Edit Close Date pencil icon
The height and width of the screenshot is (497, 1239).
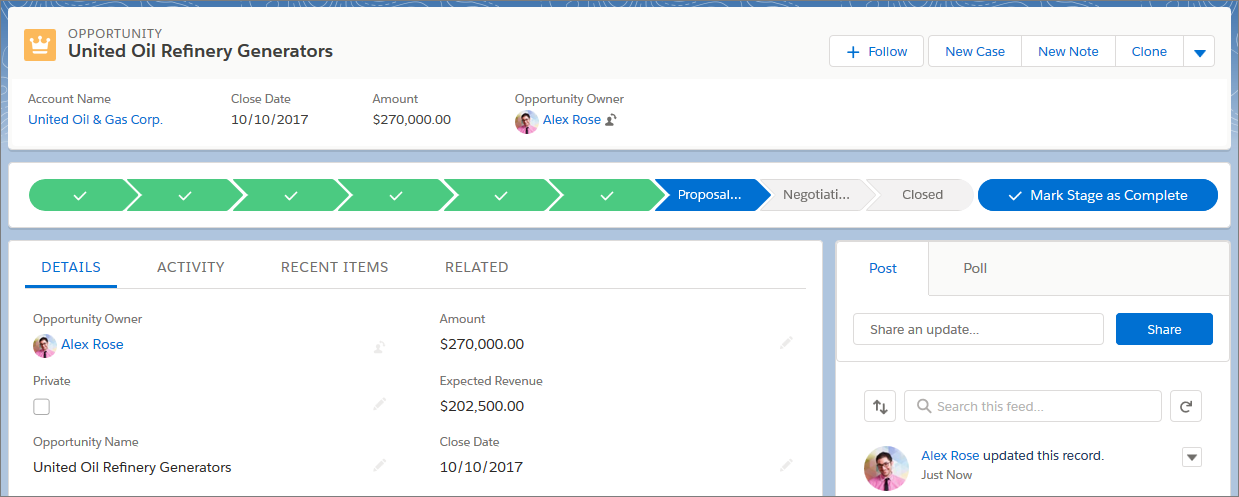click(786, 465)
